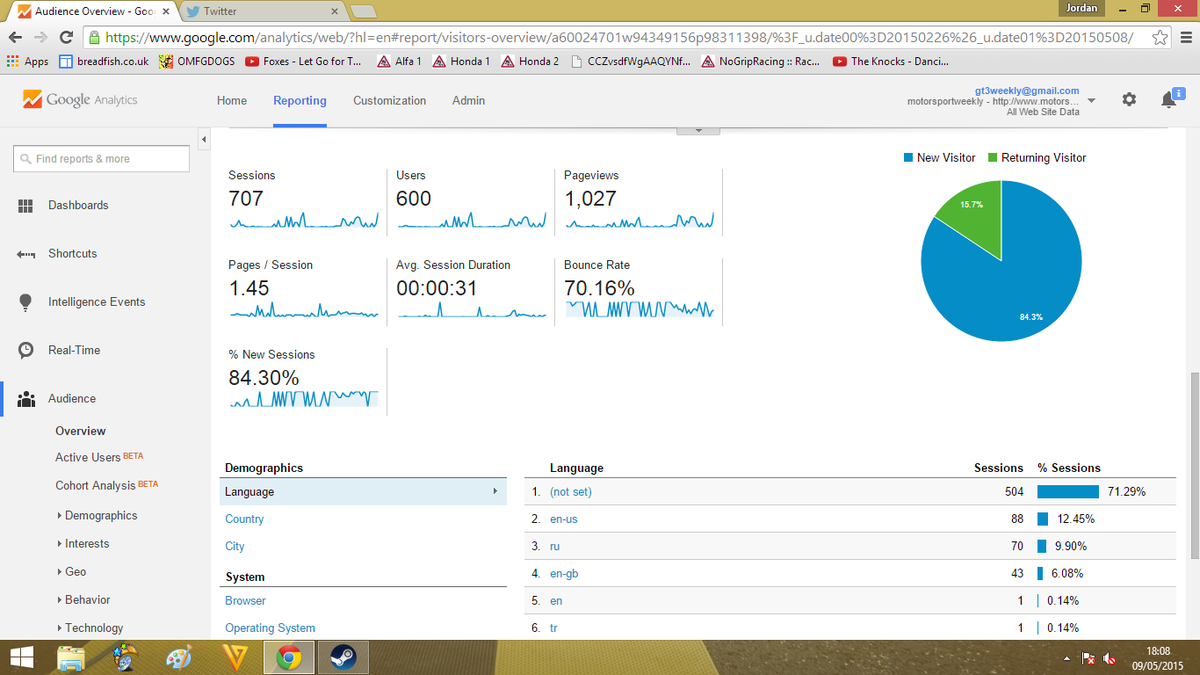The width and height of the screenshot is (1200, 675).
Task: Expand the Technology sidebar section
Action: 90,628
